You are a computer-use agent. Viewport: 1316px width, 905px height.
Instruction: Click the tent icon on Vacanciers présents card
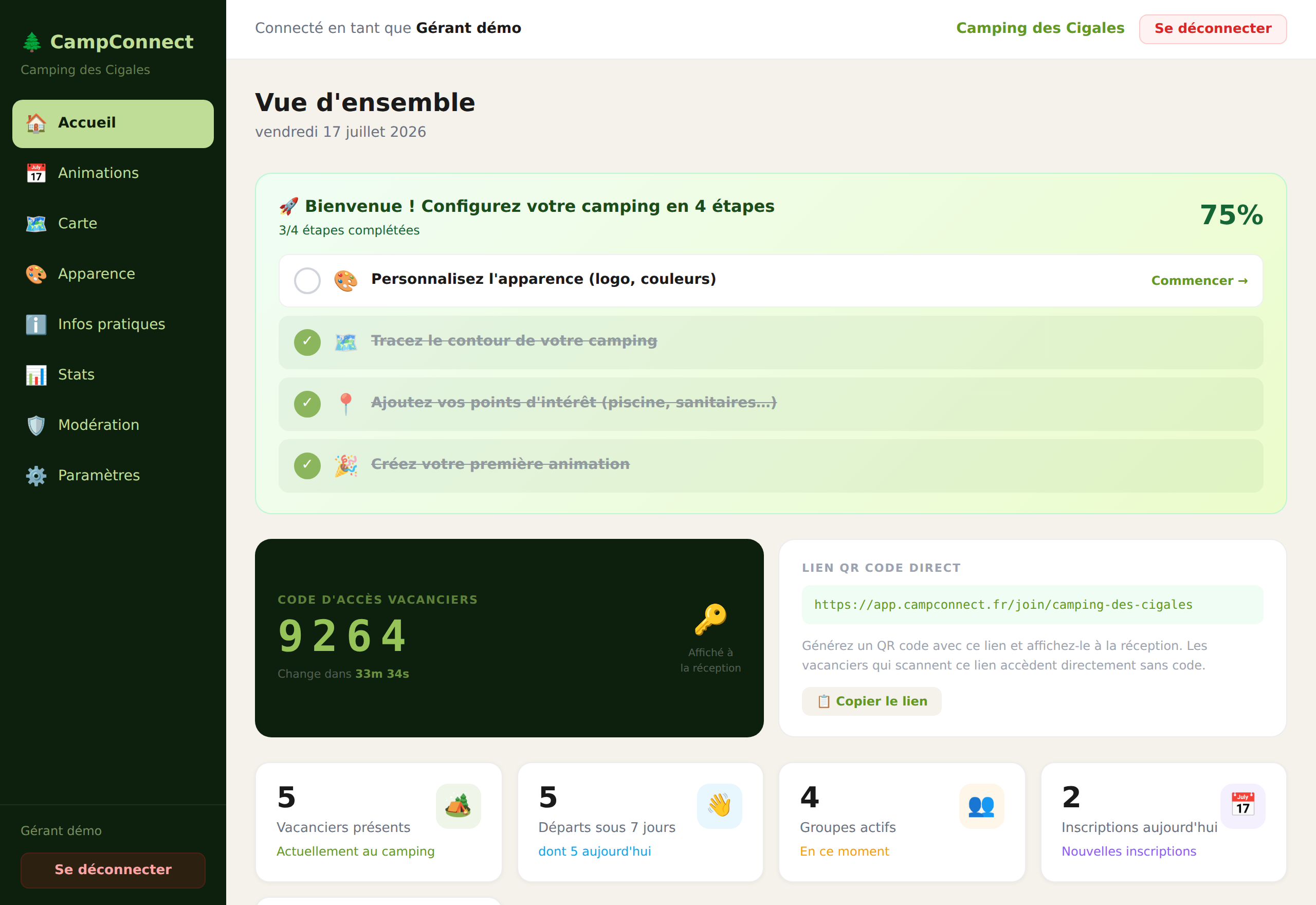[x=458, y=806]
